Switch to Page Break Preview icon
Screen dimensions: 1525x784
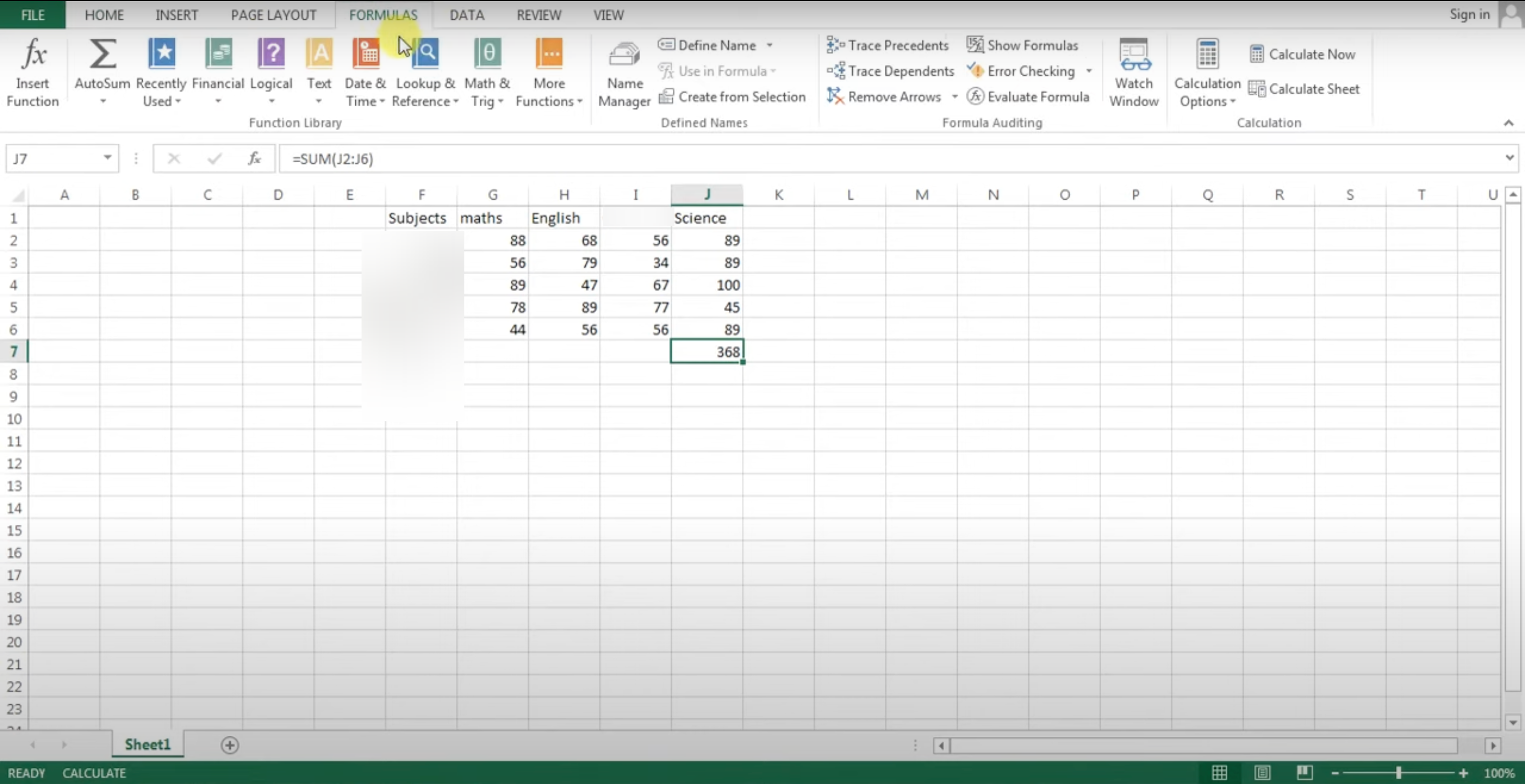coord(1305,773)
